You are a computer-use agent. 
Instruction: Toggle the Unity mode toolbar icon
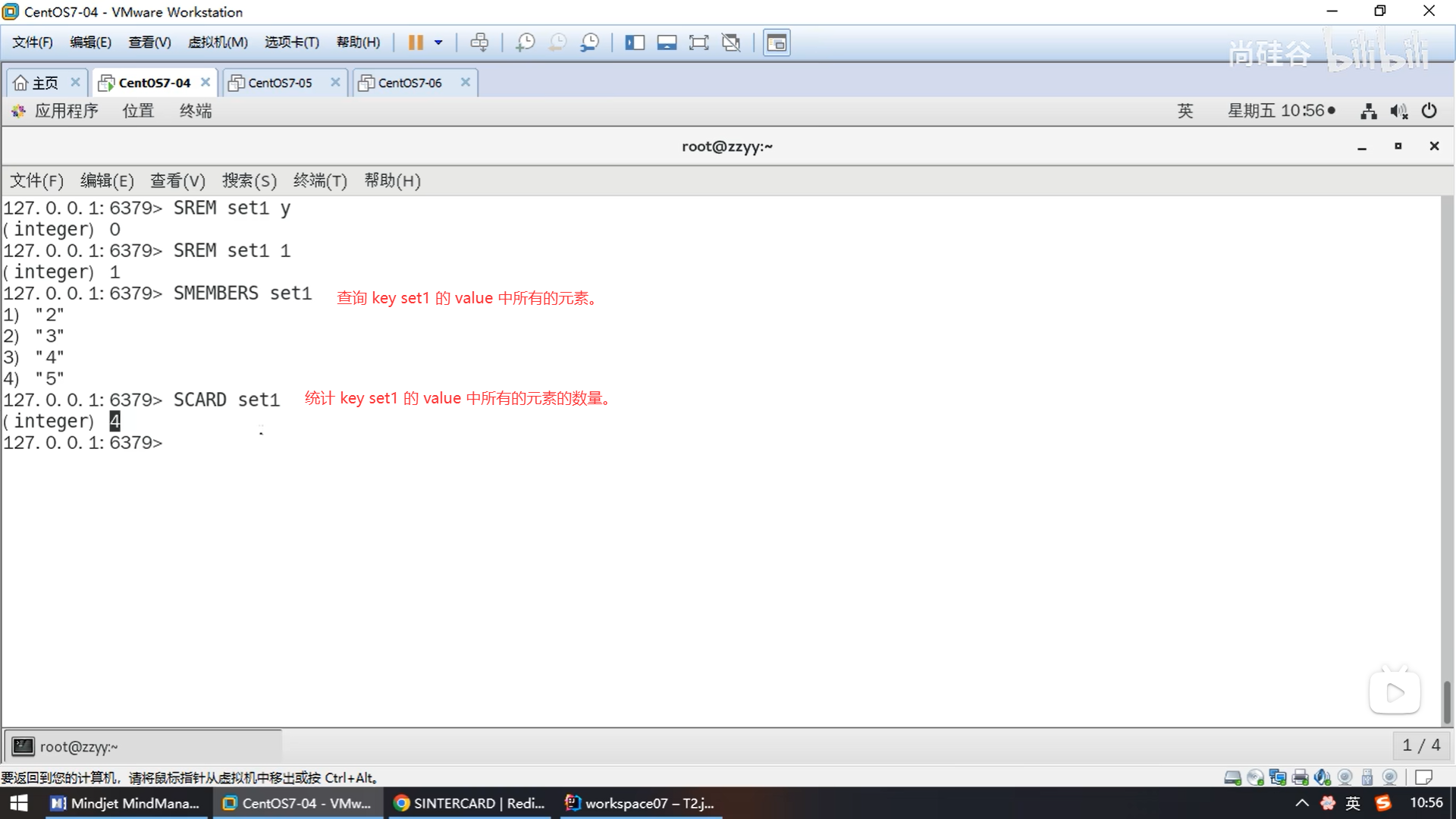(x=731, y=42)
